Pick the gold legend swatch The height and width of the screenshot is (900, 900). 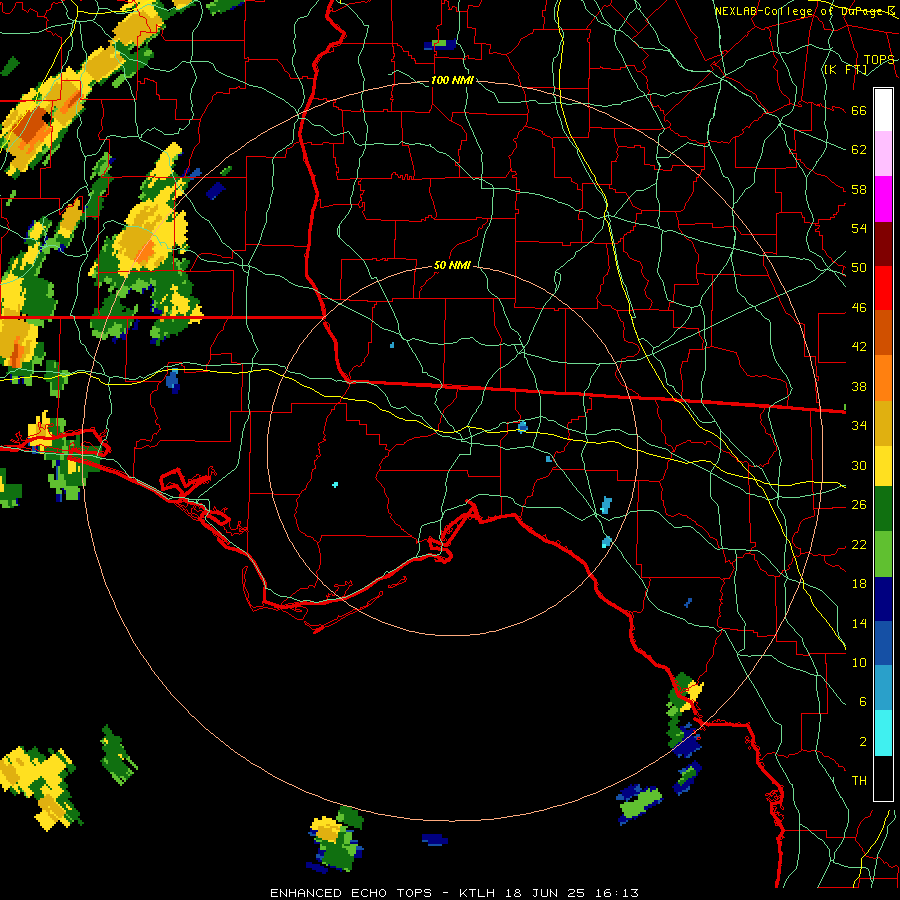[x=883, y=423]
